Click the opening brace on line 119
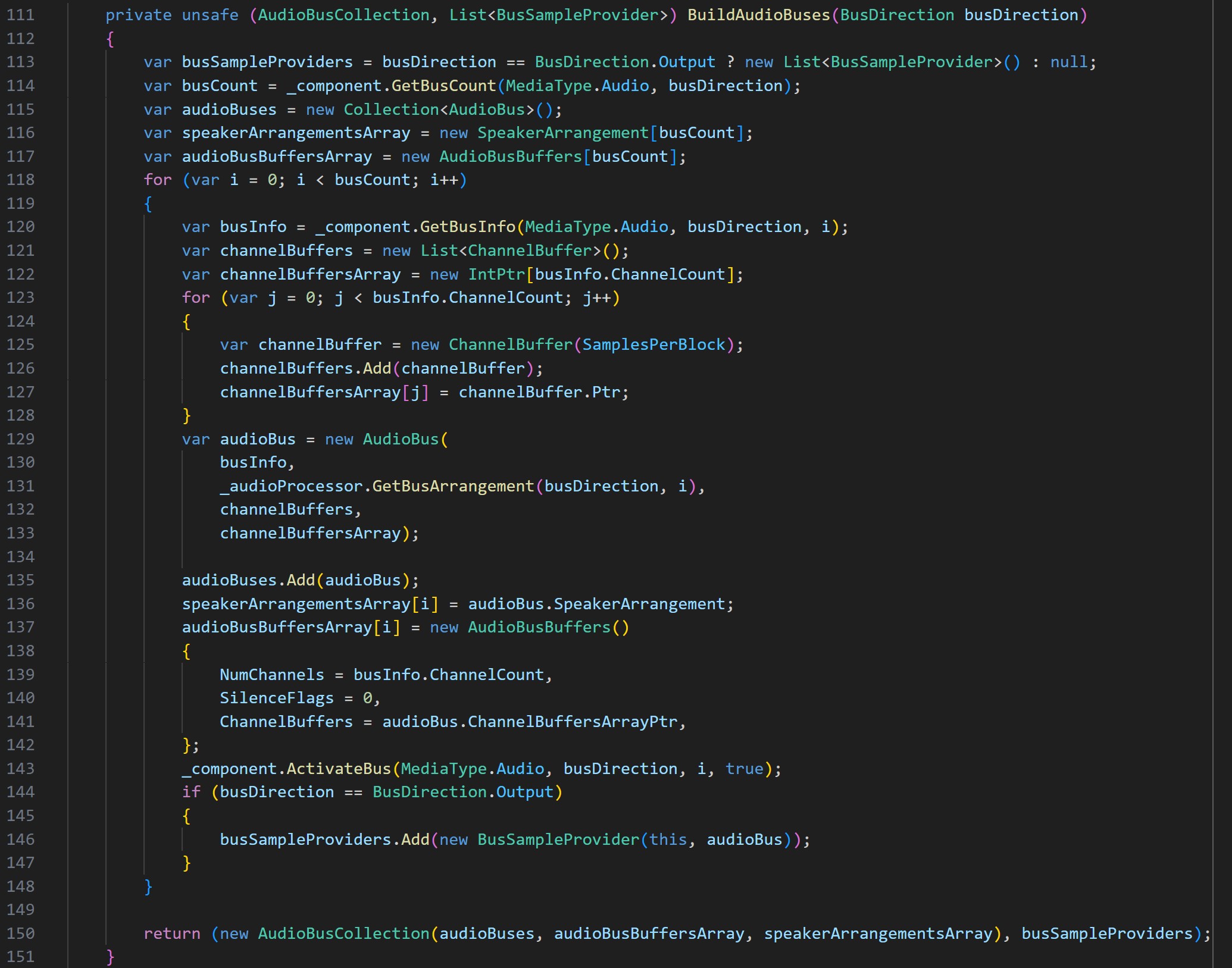 click(x=148, y=204)
